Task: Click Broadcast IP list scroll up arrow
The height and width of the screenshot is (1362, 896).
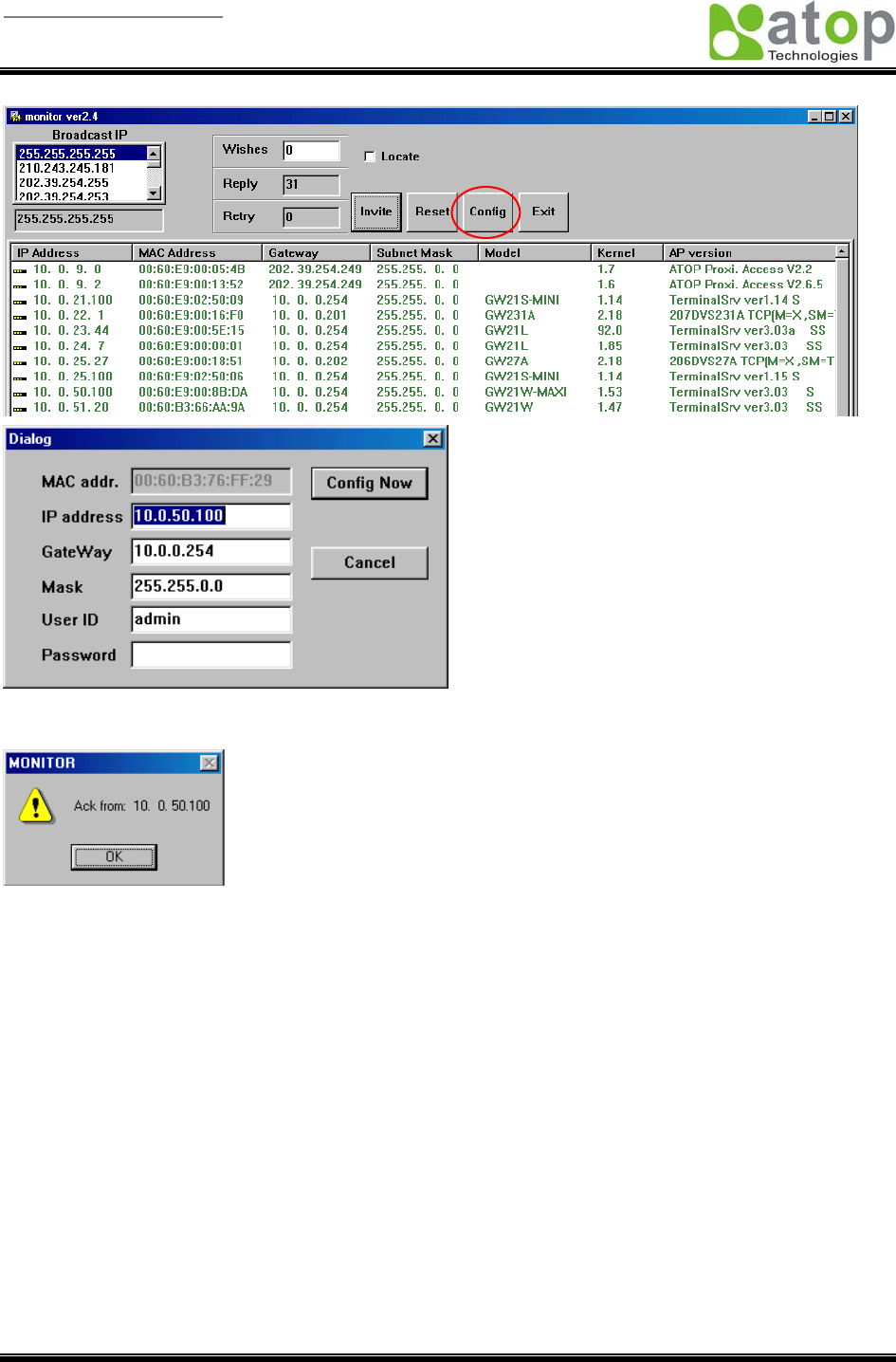Action: pyautogui.click(x=154, y=153)
